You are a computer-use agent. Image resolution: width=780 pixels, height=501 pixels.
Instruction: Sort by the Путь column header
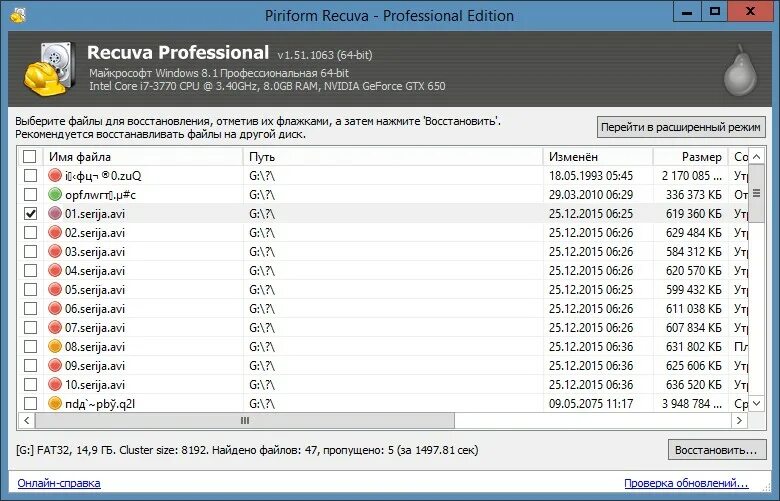pos(393,157)
